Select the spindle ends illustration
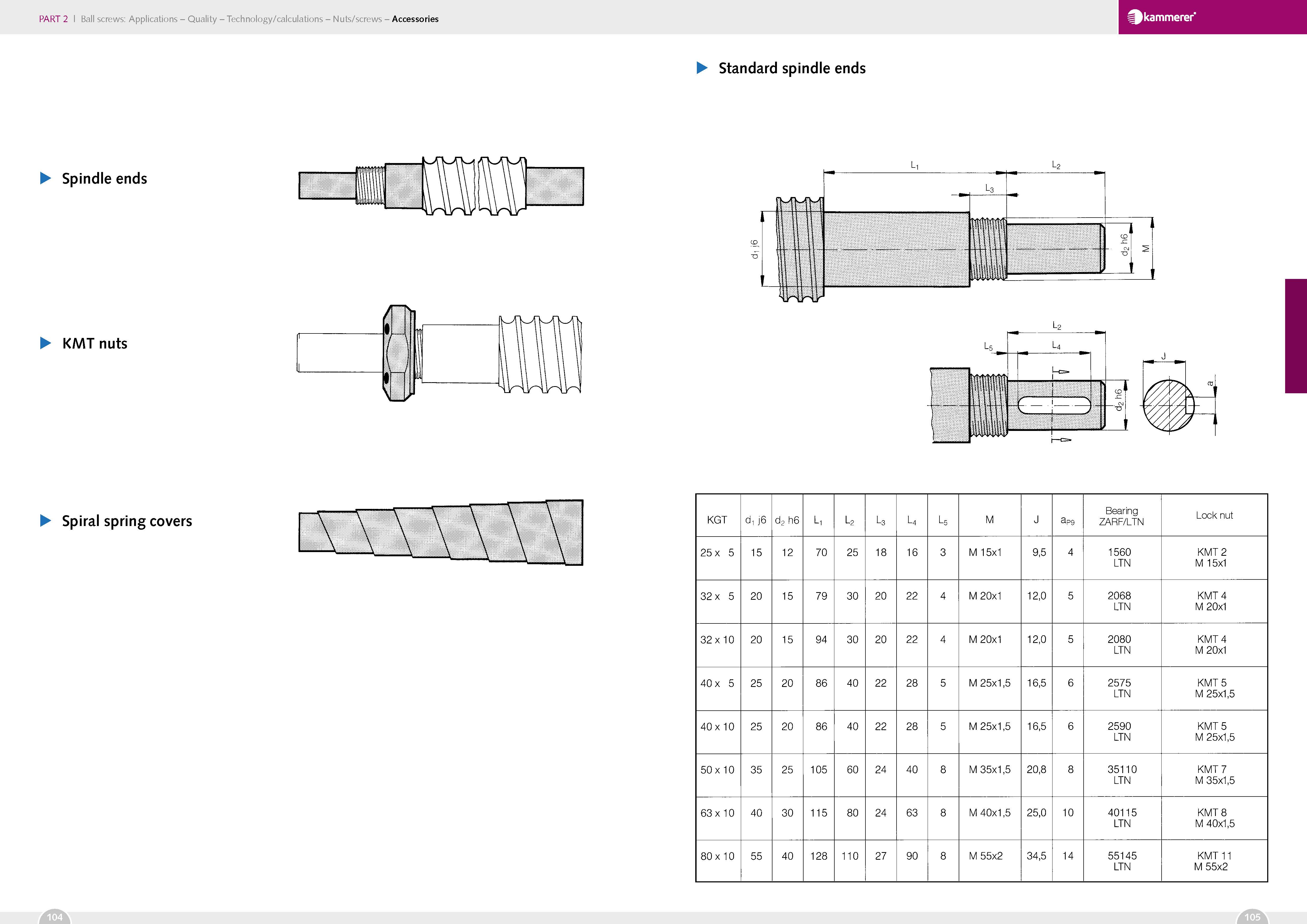This screenshot has height=924, width=1307. [441, 185]
